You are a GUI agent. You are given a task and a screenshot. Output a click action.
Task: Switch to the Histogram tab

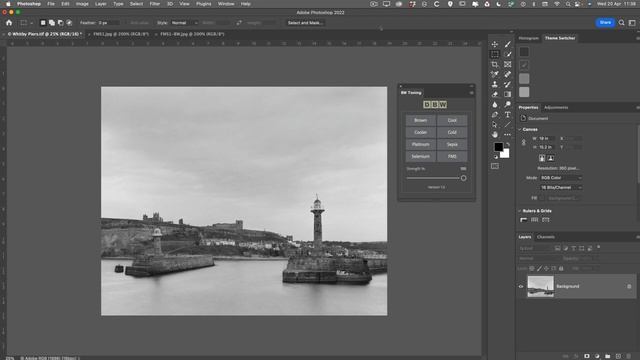coord(529,38)
